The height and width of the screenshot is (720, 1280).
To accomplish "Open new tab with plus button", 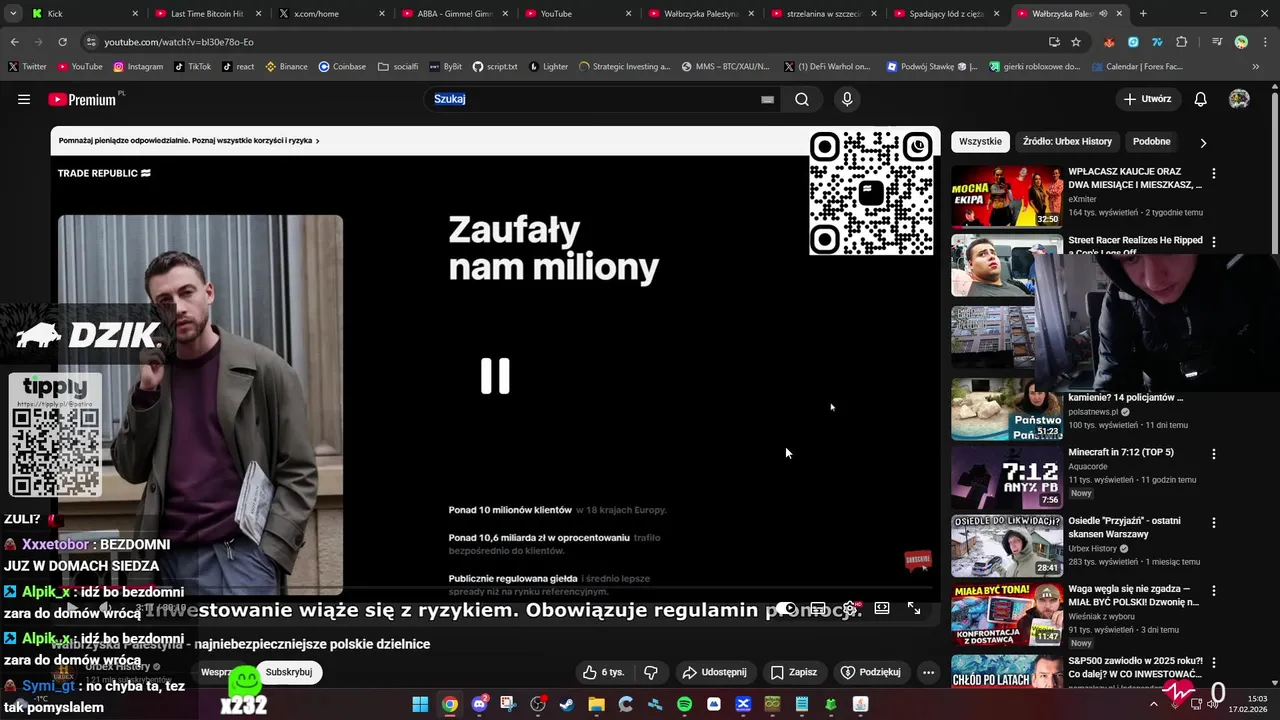I will 1143,13.
